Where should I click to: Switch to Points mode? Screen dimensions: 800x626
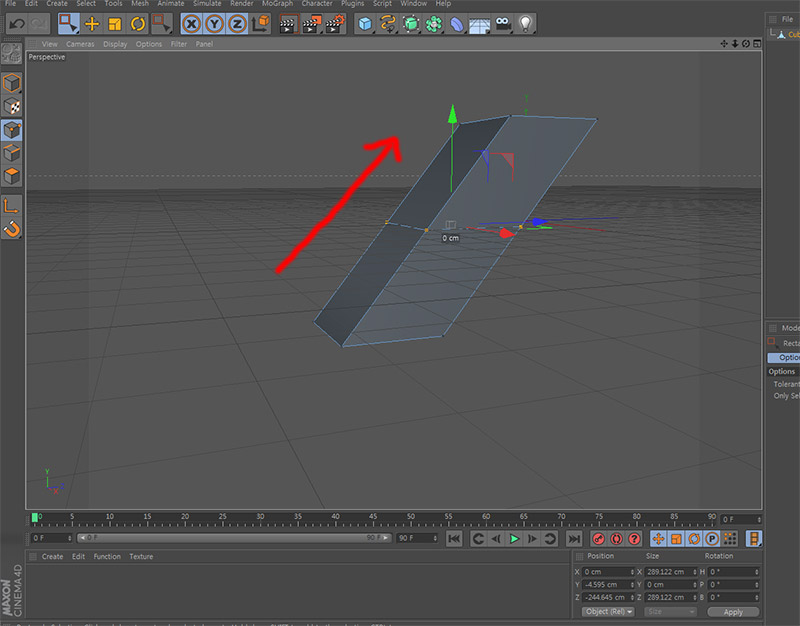[11, 130]
